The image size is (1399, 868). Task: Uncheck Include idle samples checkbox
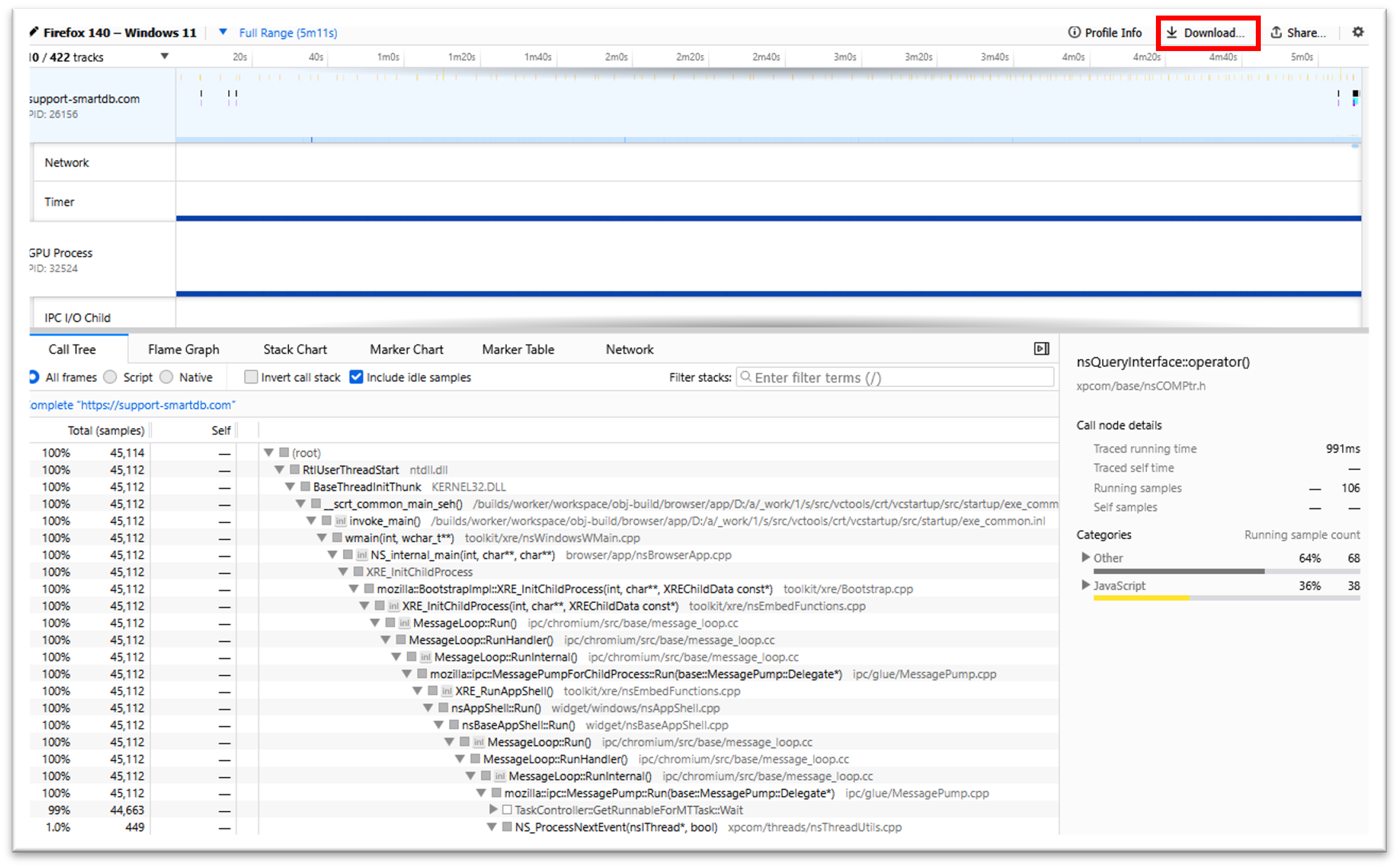coord(356,377)
